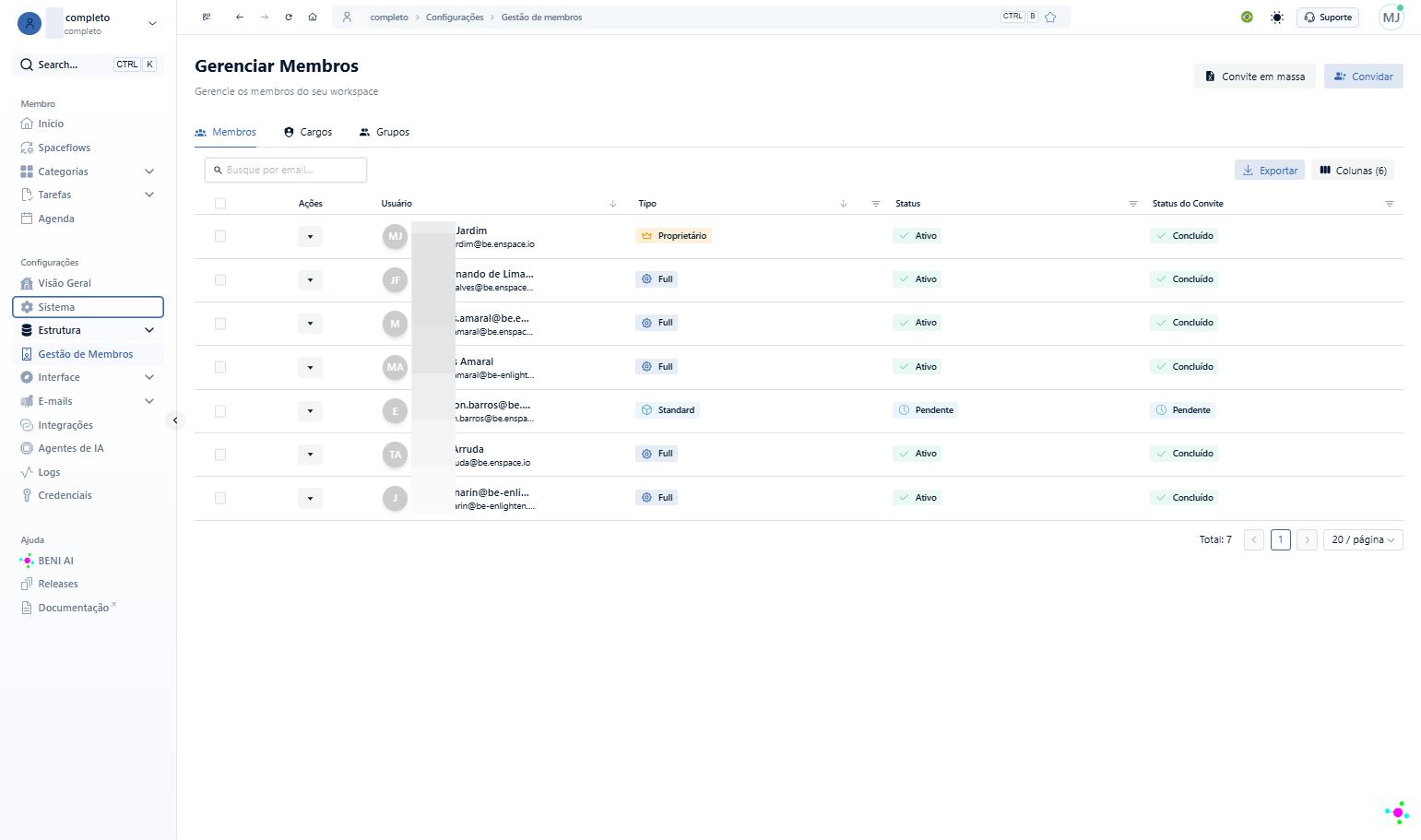Open the apps grid icon beside back arrow

pyautogui.click(x=207, y=18)
